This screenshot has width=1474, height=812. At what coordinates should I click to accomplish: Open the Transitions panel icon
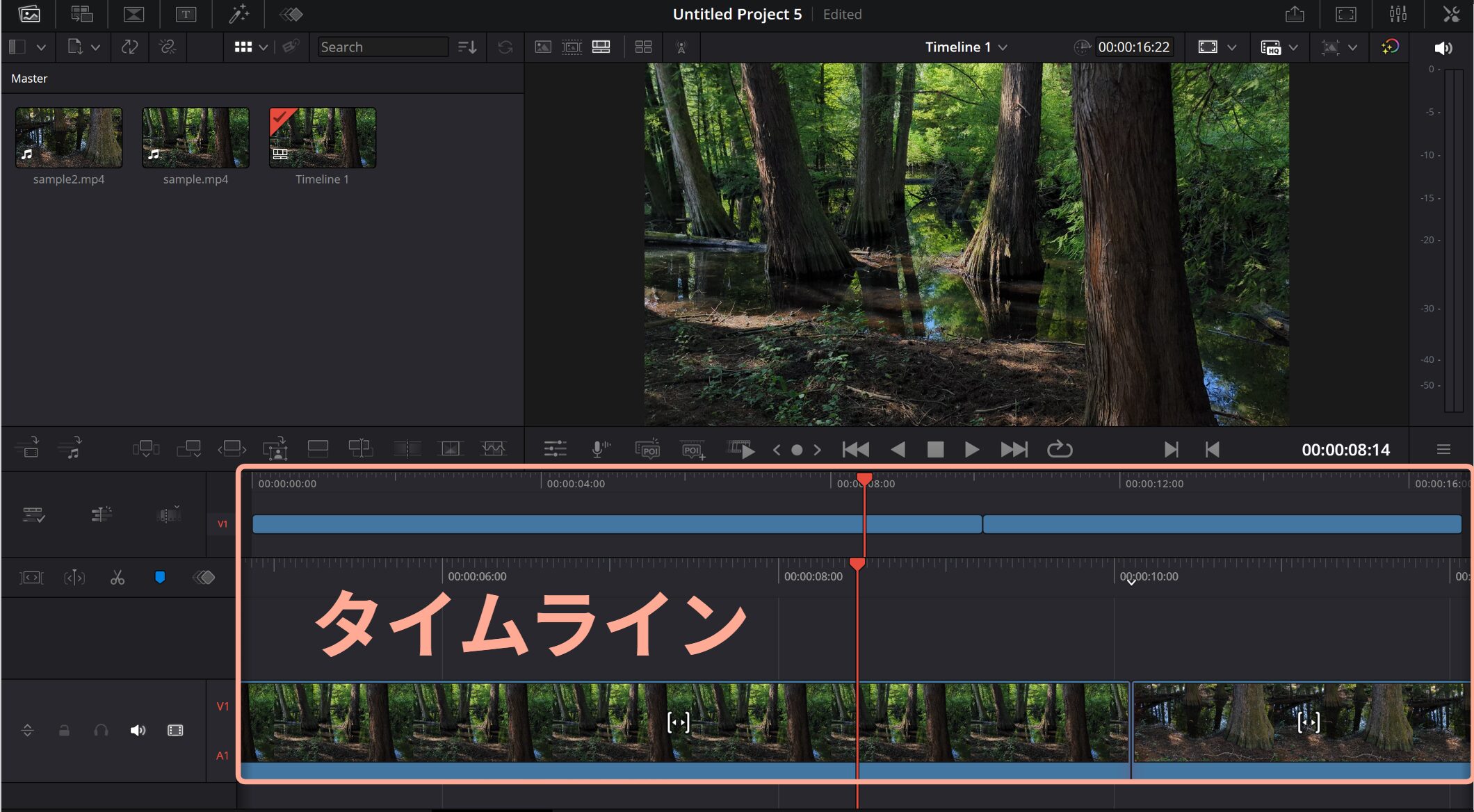pyautogui.click(x=133, y=14)
